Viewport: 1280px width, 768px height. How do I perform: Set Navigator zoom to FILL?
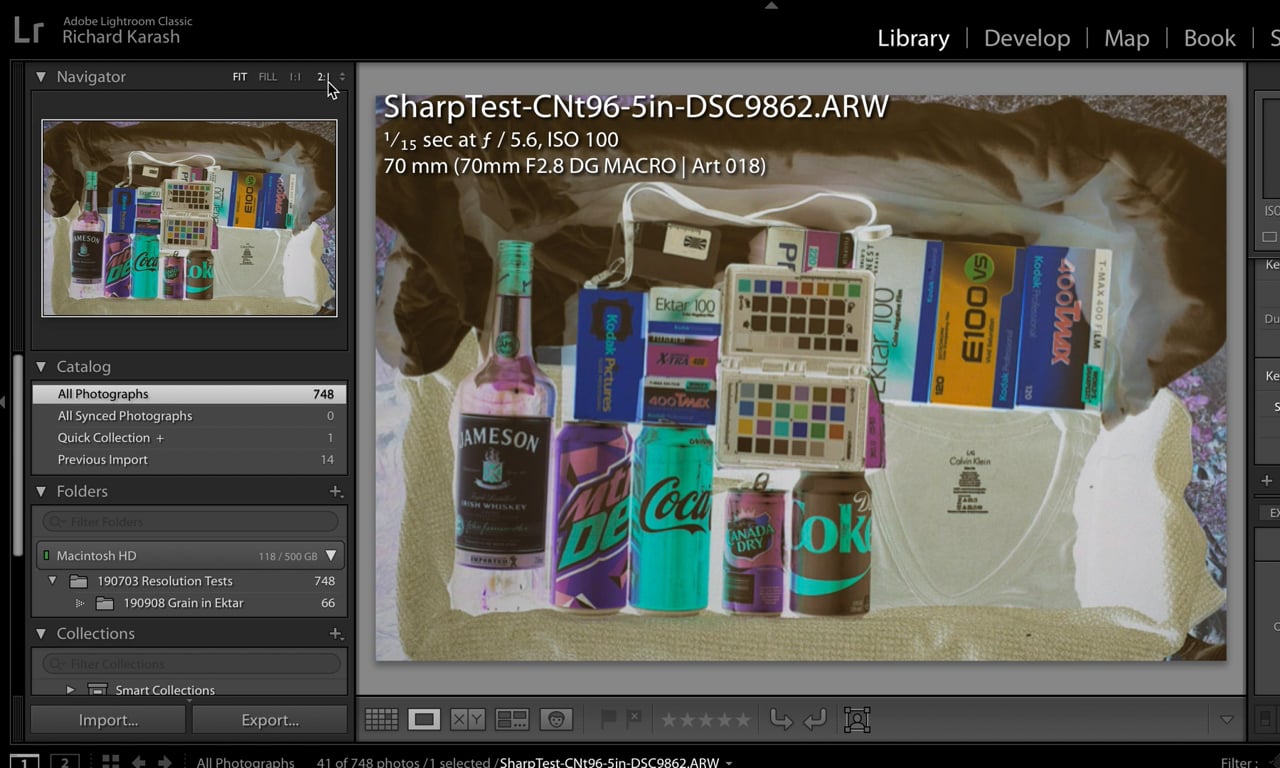[x=268, y=77]
